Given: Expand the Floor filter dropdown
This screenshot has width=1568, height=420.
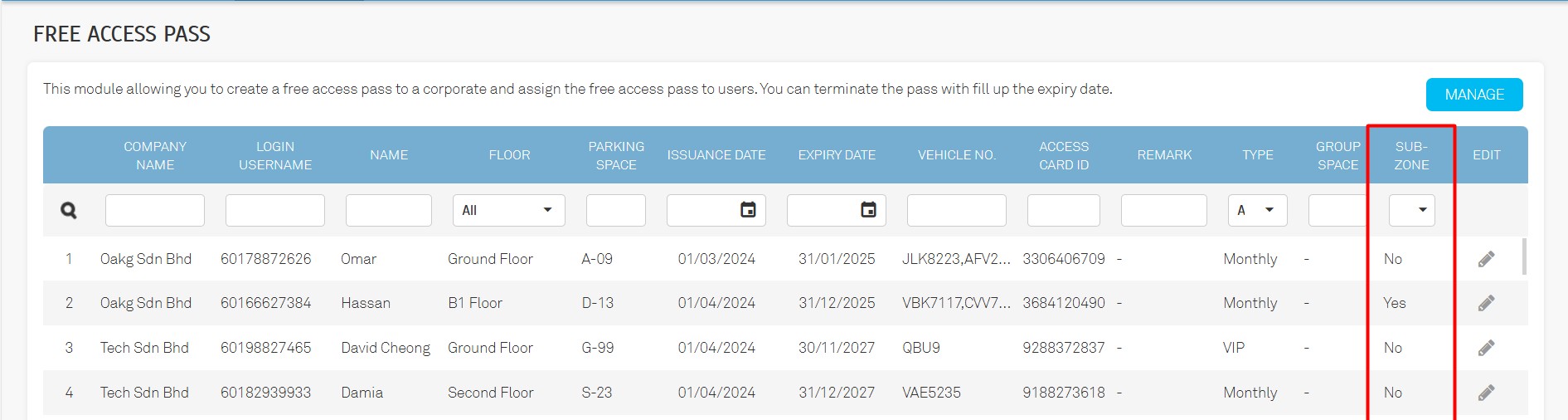Looking at the screenshot, I should (508, 210).
